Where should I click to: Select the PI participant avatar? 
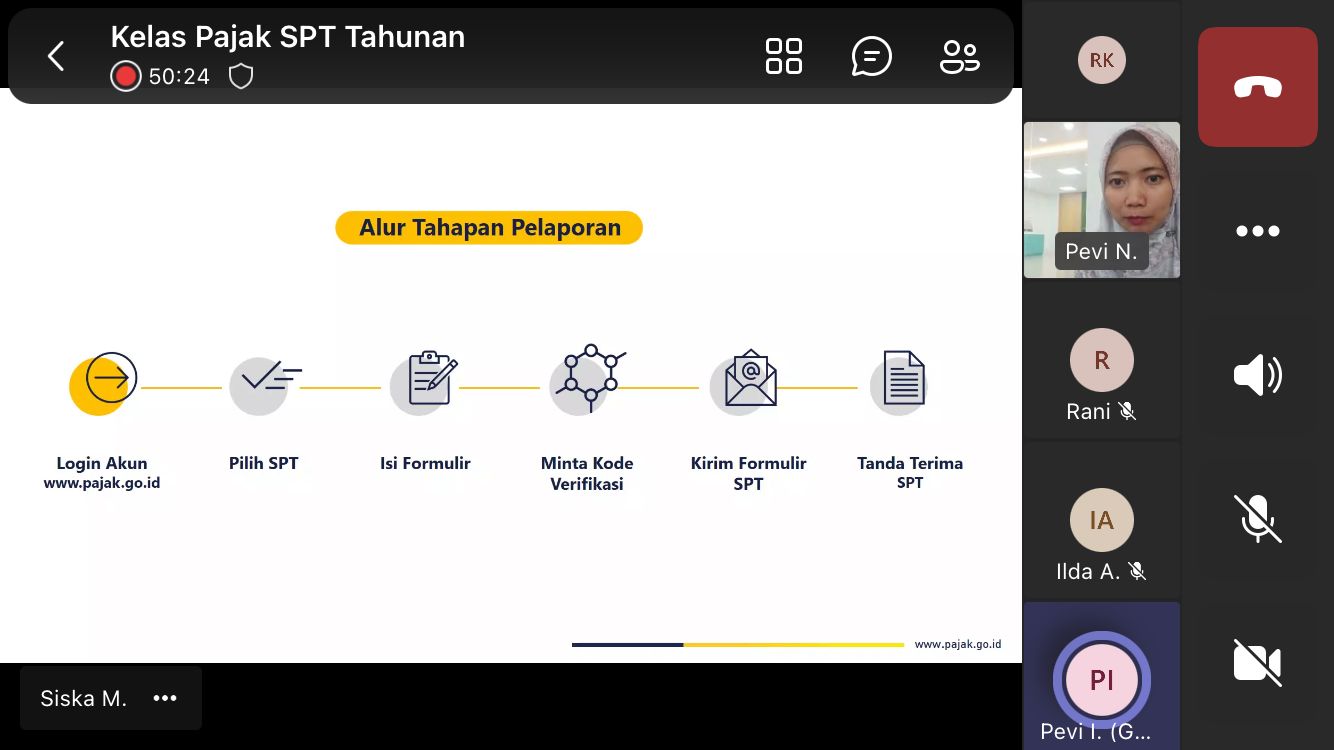point(1101,680)
